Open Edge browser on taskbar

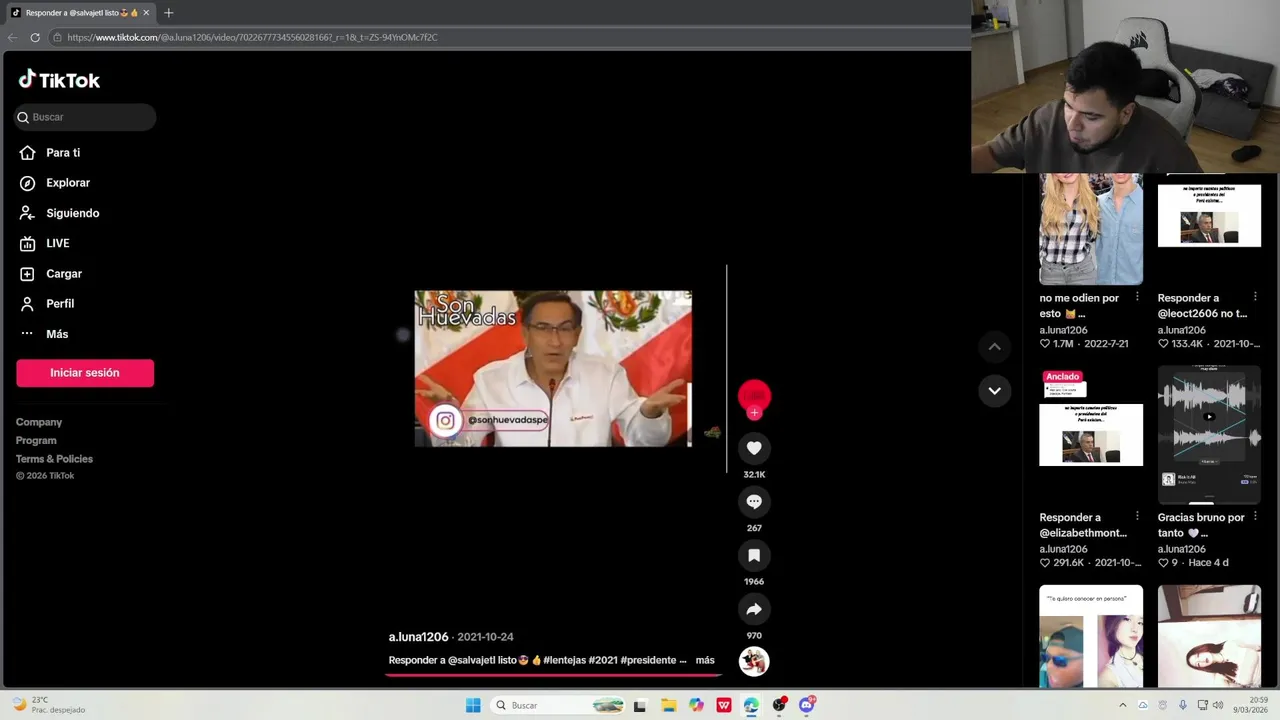pos(751,705)
